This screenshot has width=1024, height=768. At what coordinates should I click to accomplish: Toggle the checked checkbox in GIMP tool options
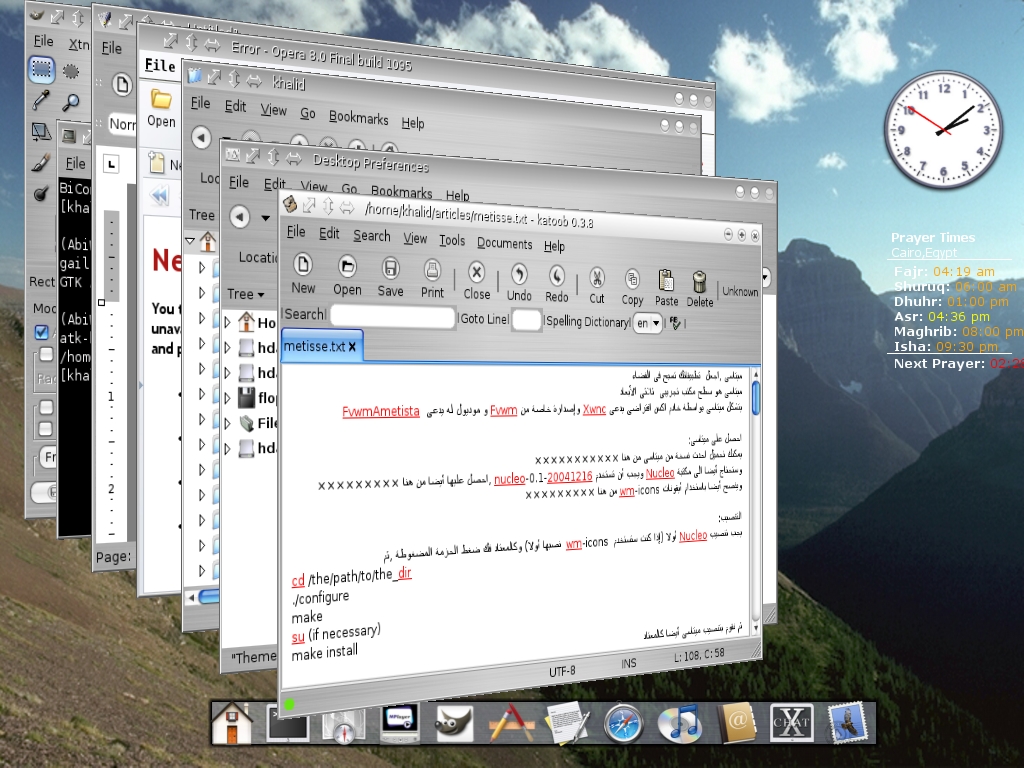[x=41, y=332]
